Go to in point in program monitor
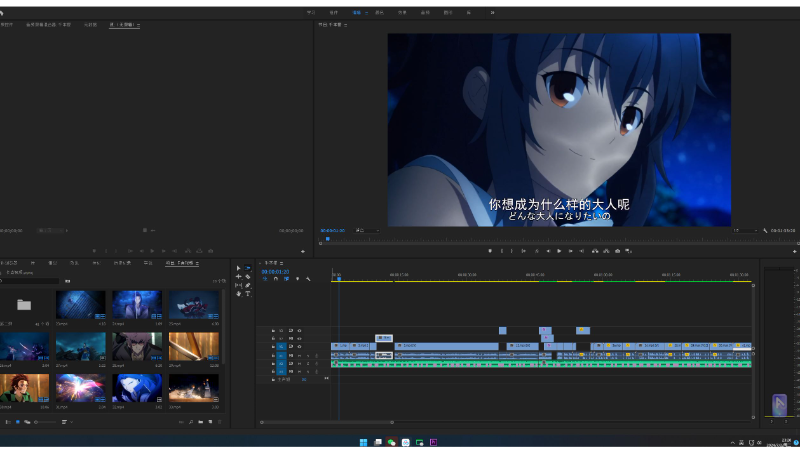The image size is (800, 453). pos(523,251)
